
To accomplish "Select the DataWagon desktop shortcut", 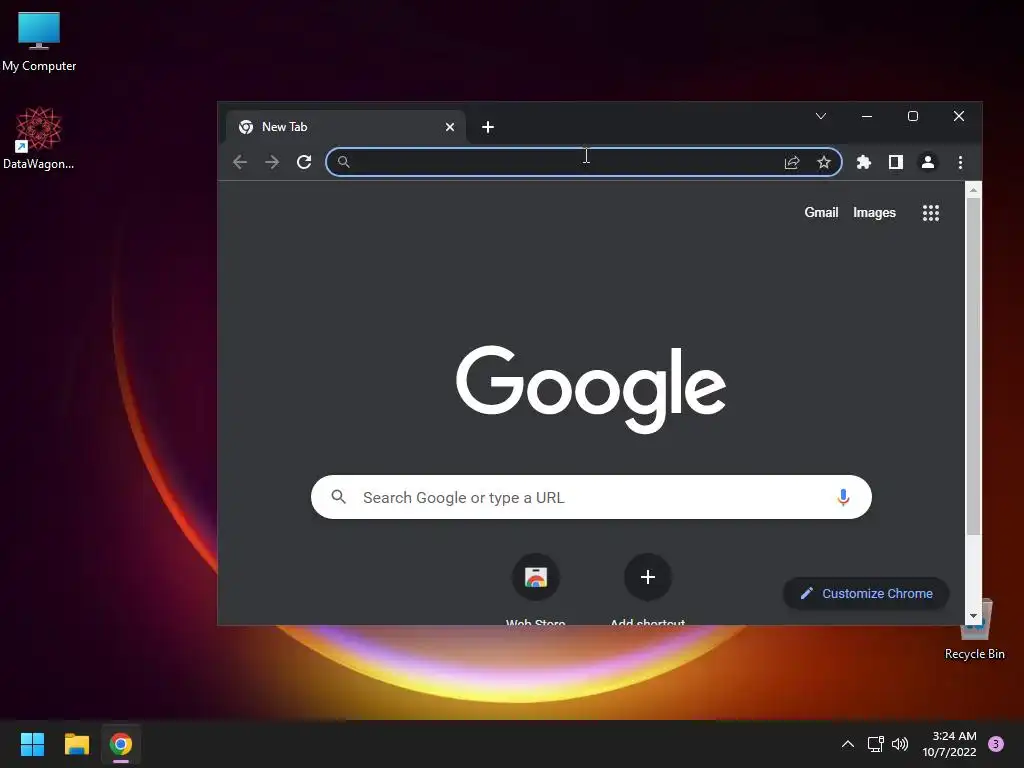I will (39, 138).
